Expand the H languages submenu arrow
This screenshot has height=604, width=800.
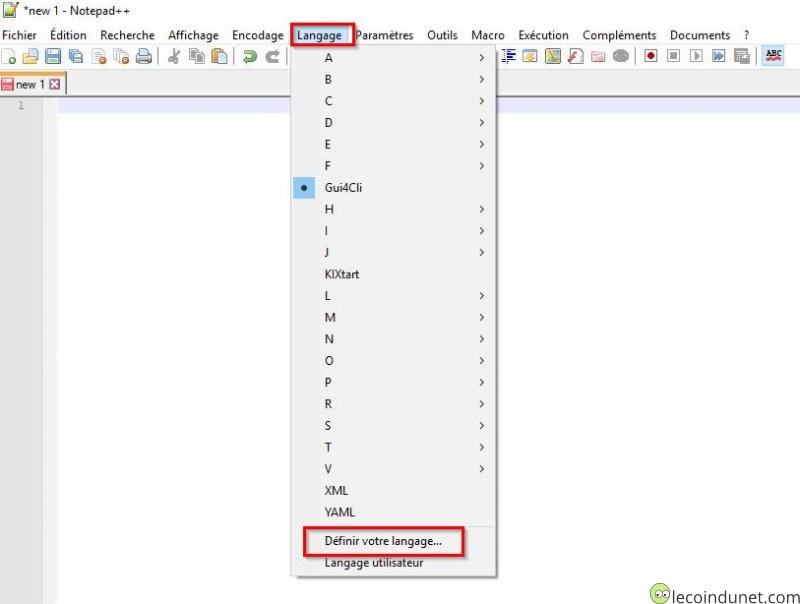pos(481,209)
